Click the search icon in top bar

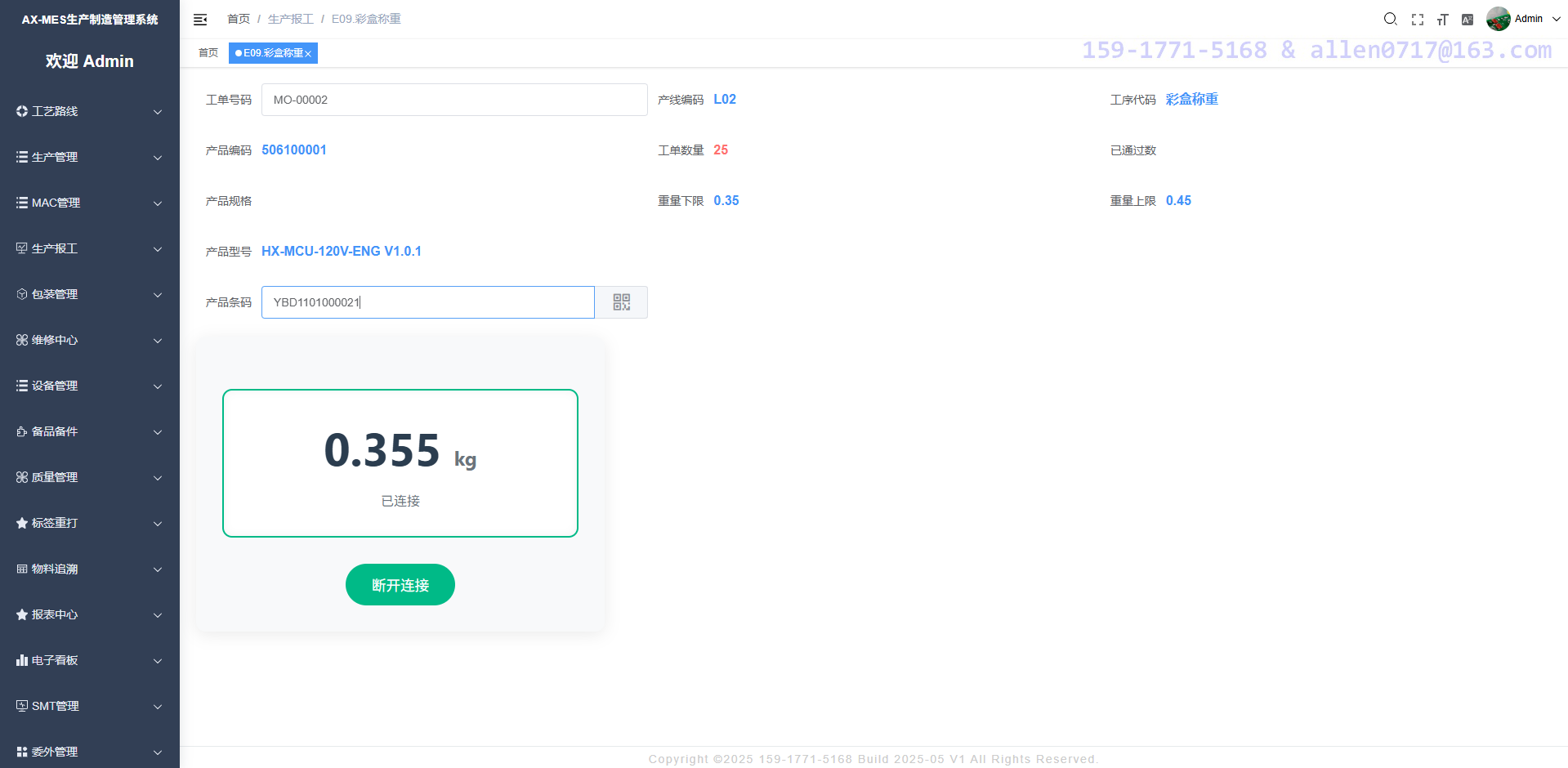(x=1390, y=19)
